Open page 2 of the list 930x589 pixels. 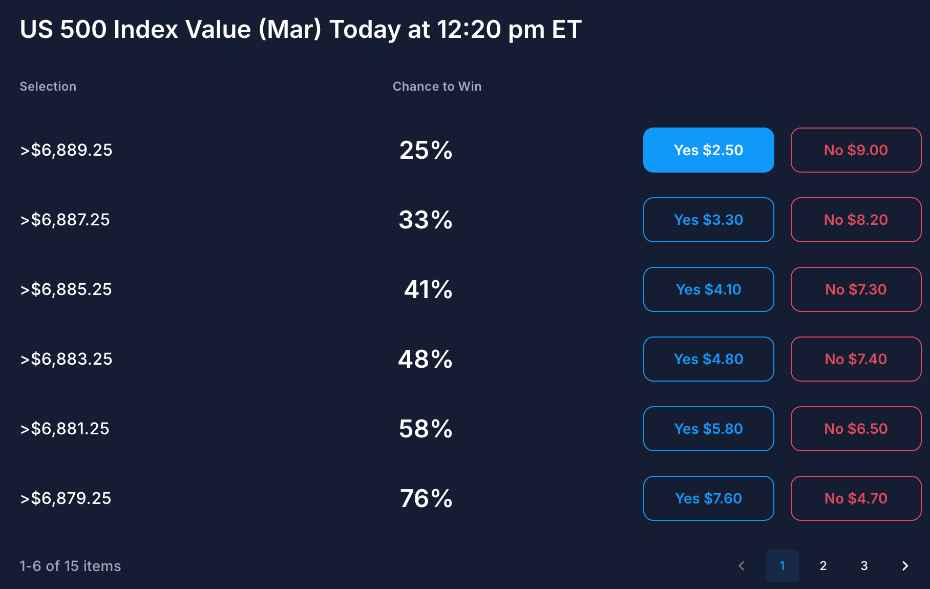click(823, 565)
